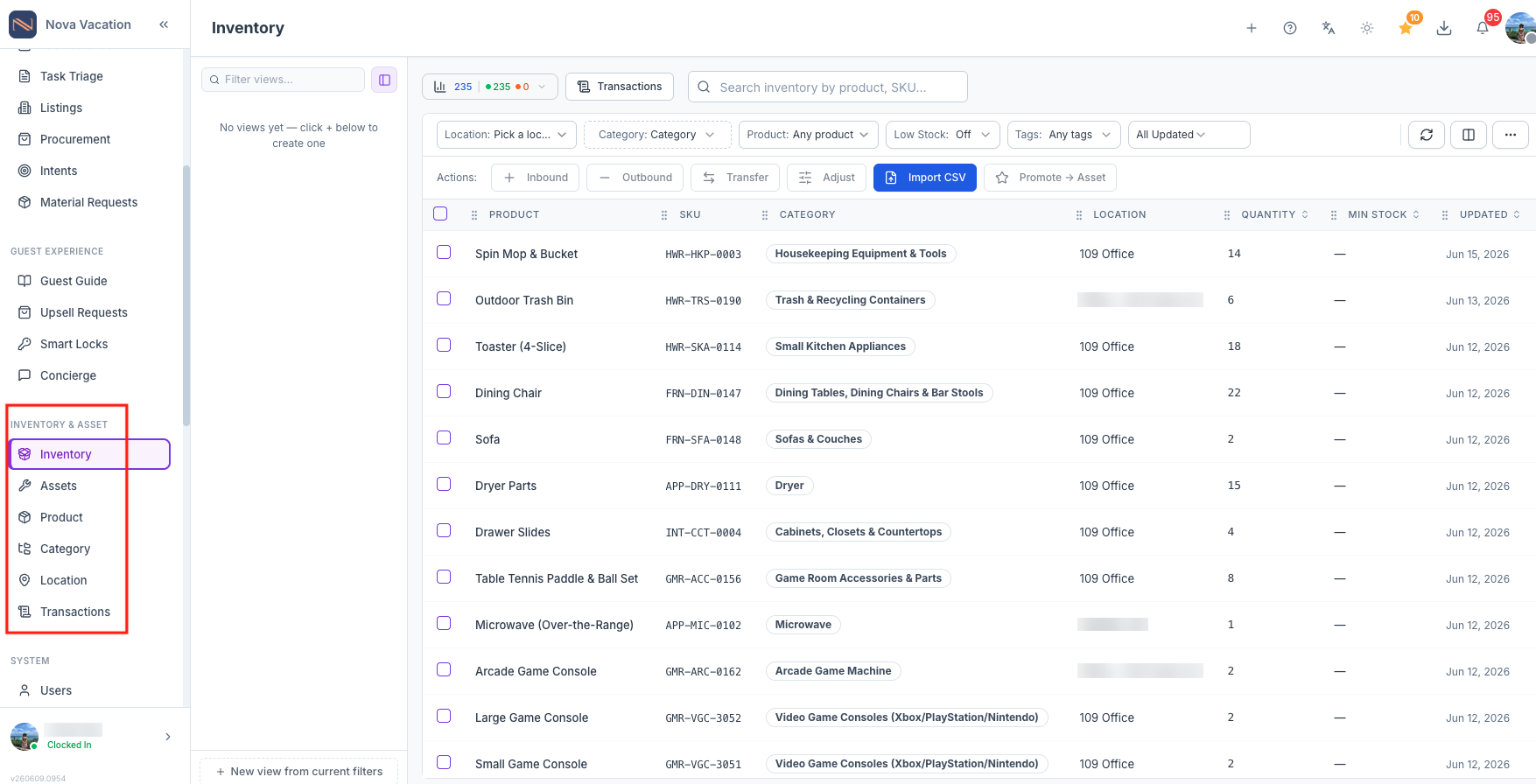Viewport: 1536px width, 784px height.
Task: Open the three-dots more options menu
Action: tap(1511, 135)
